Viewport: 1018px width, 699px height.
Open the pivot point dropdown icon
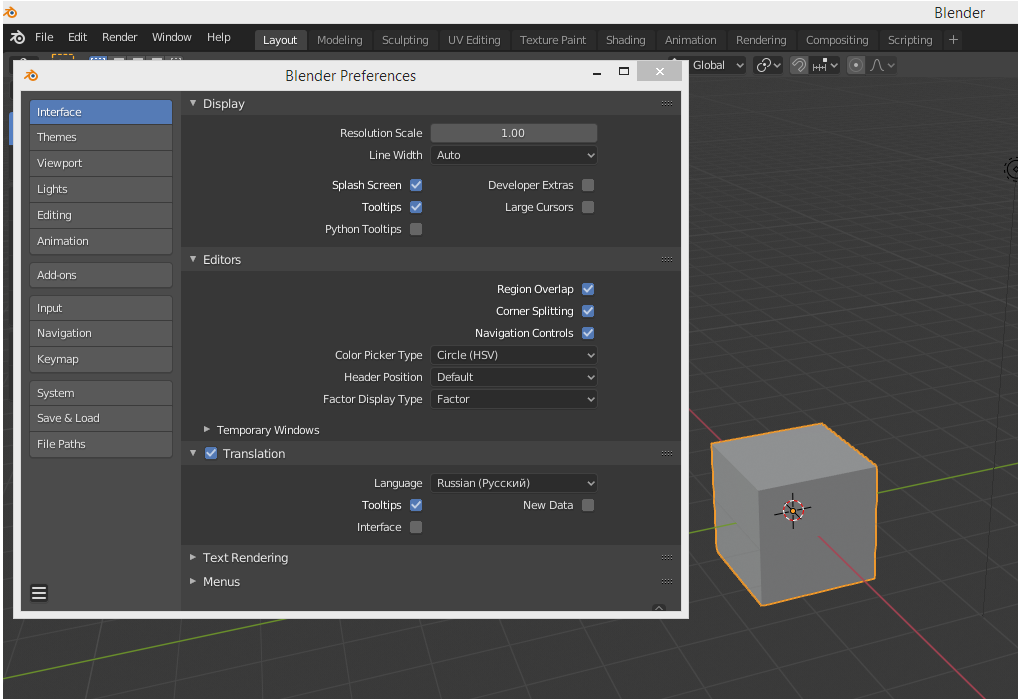tap(768, 65)
